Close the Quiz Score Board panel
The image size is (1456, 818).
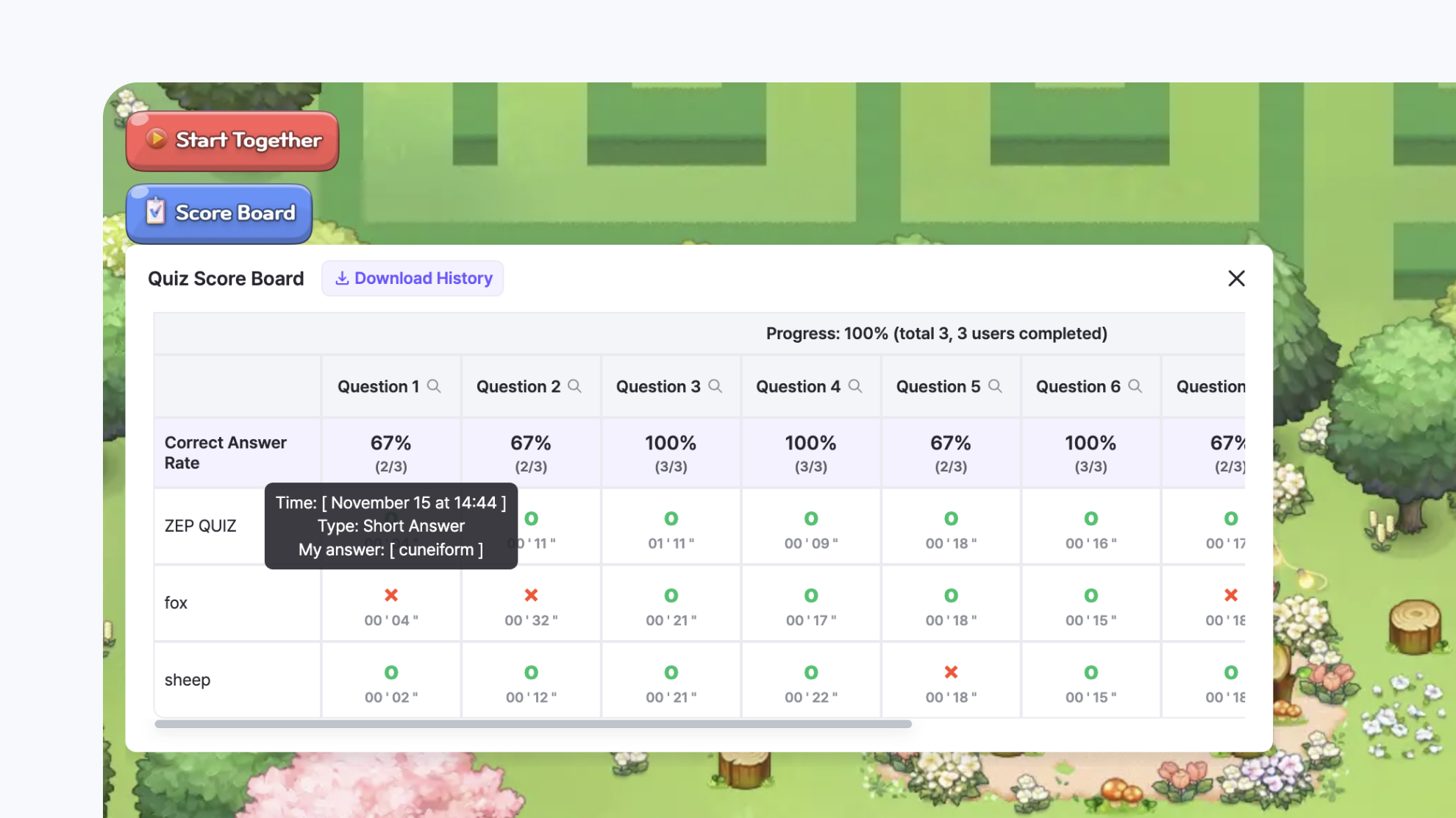point(1236,278)
